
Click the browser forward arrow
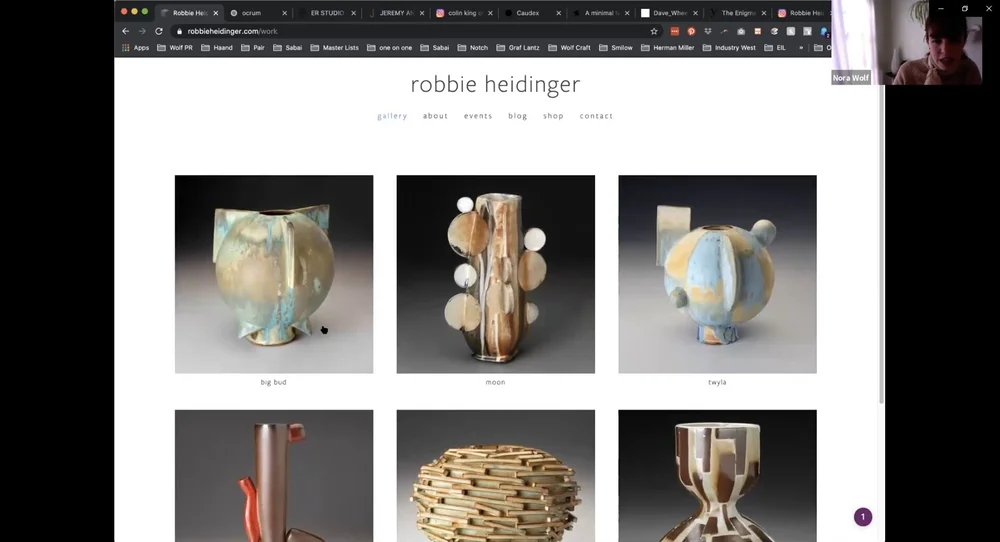tap(142, 31)
